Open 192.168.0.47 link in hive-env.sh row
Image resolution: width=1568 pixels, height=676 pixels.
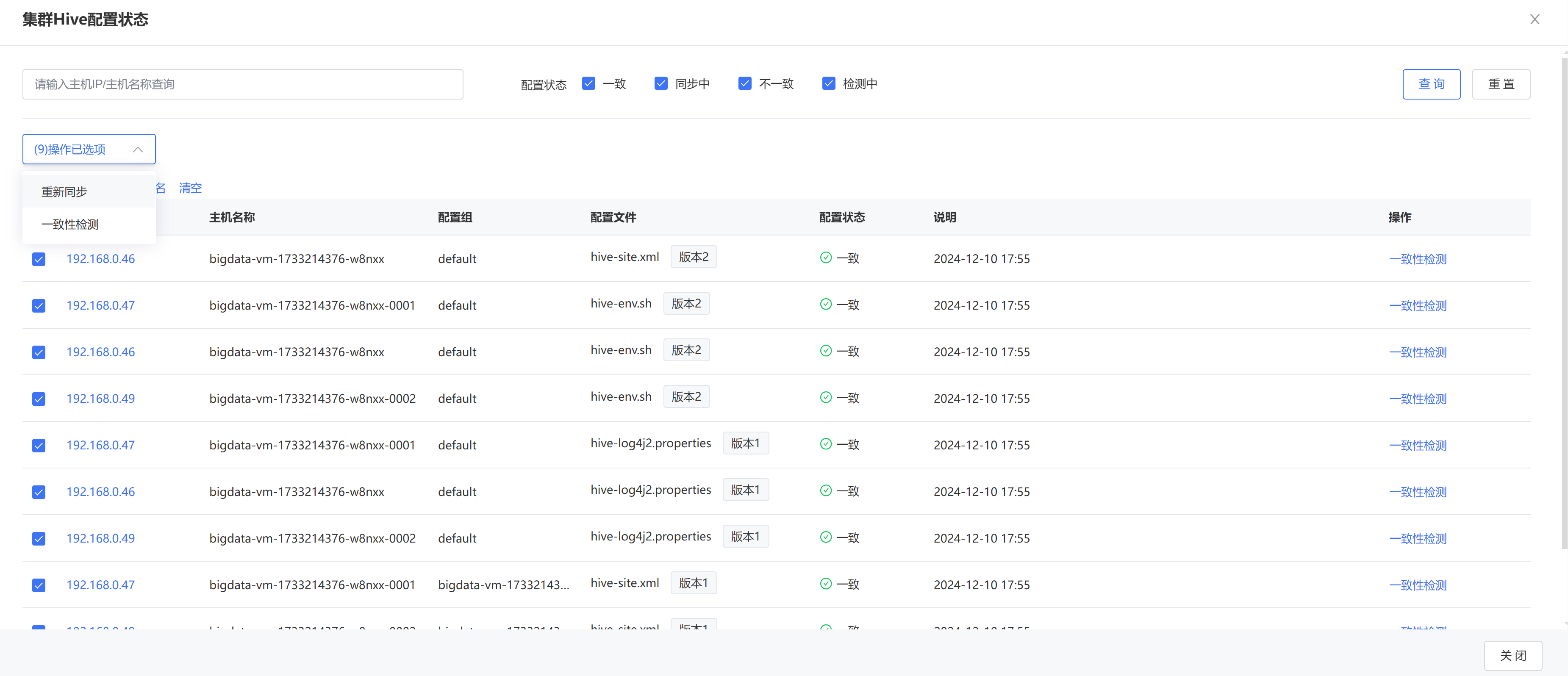100,305
